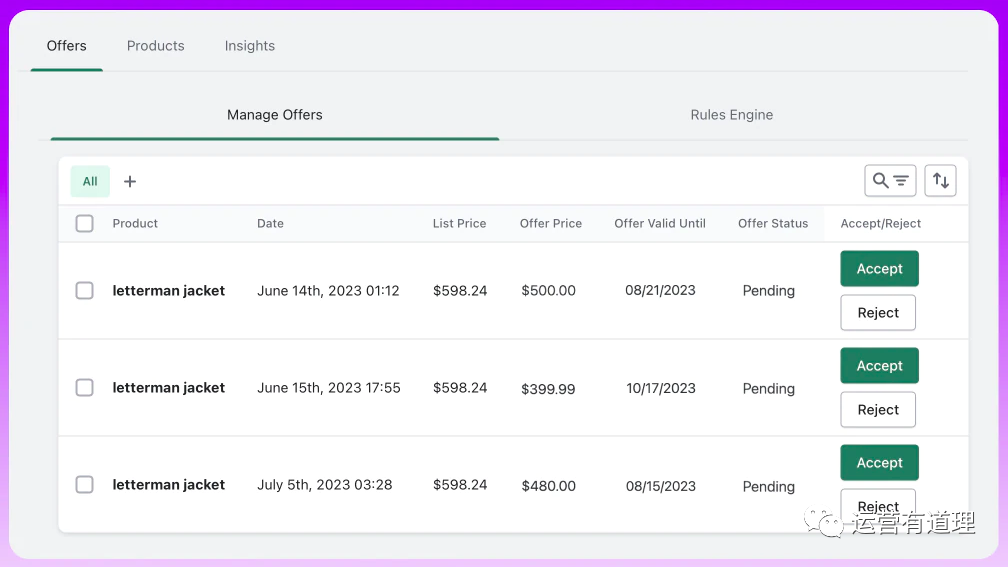Select the All filter chip

(90, 181)
